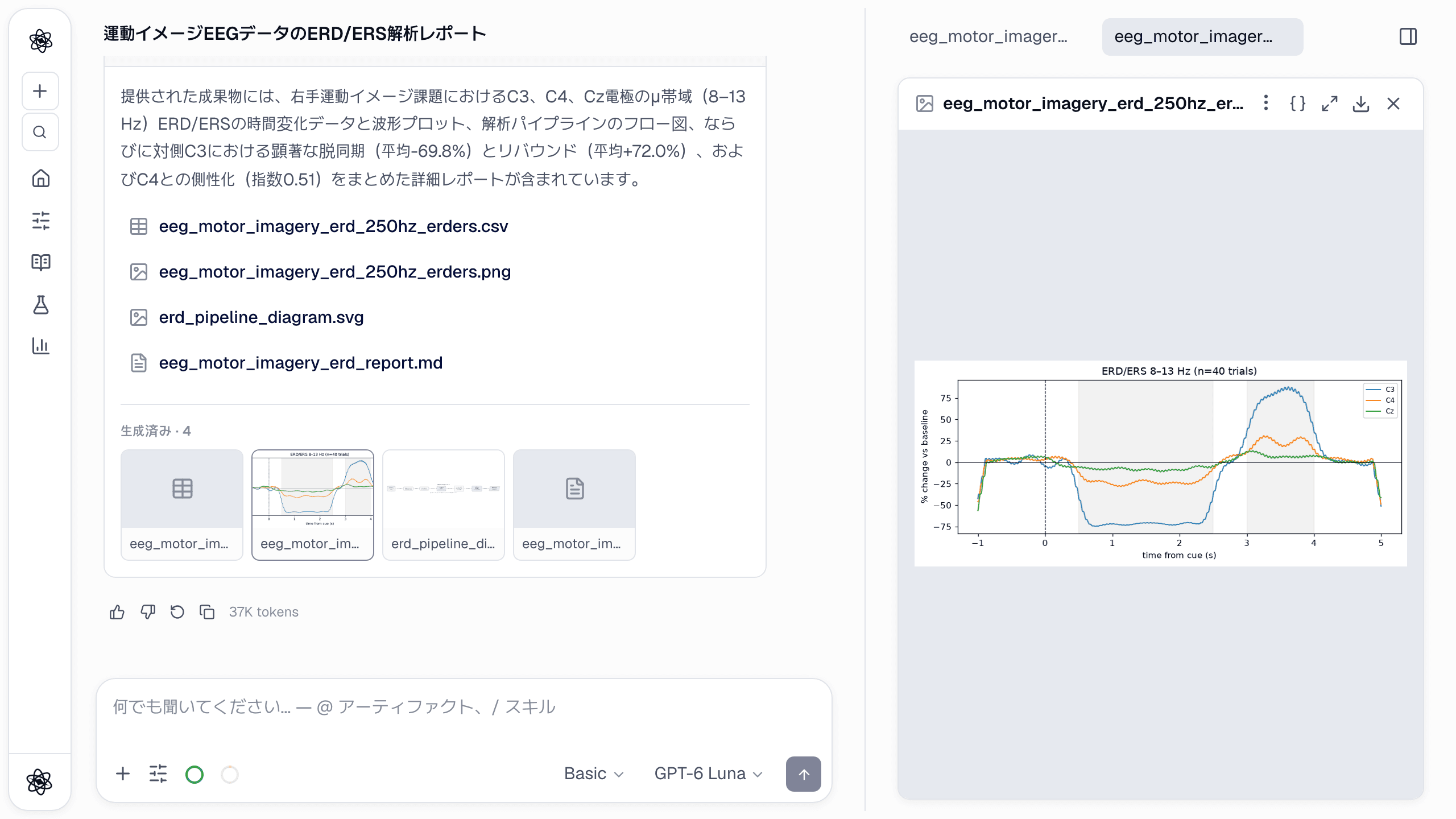Screen dimensions: 1456x819
Task: Download the erders.png artifact
Action: click(x=1361, y=103)
